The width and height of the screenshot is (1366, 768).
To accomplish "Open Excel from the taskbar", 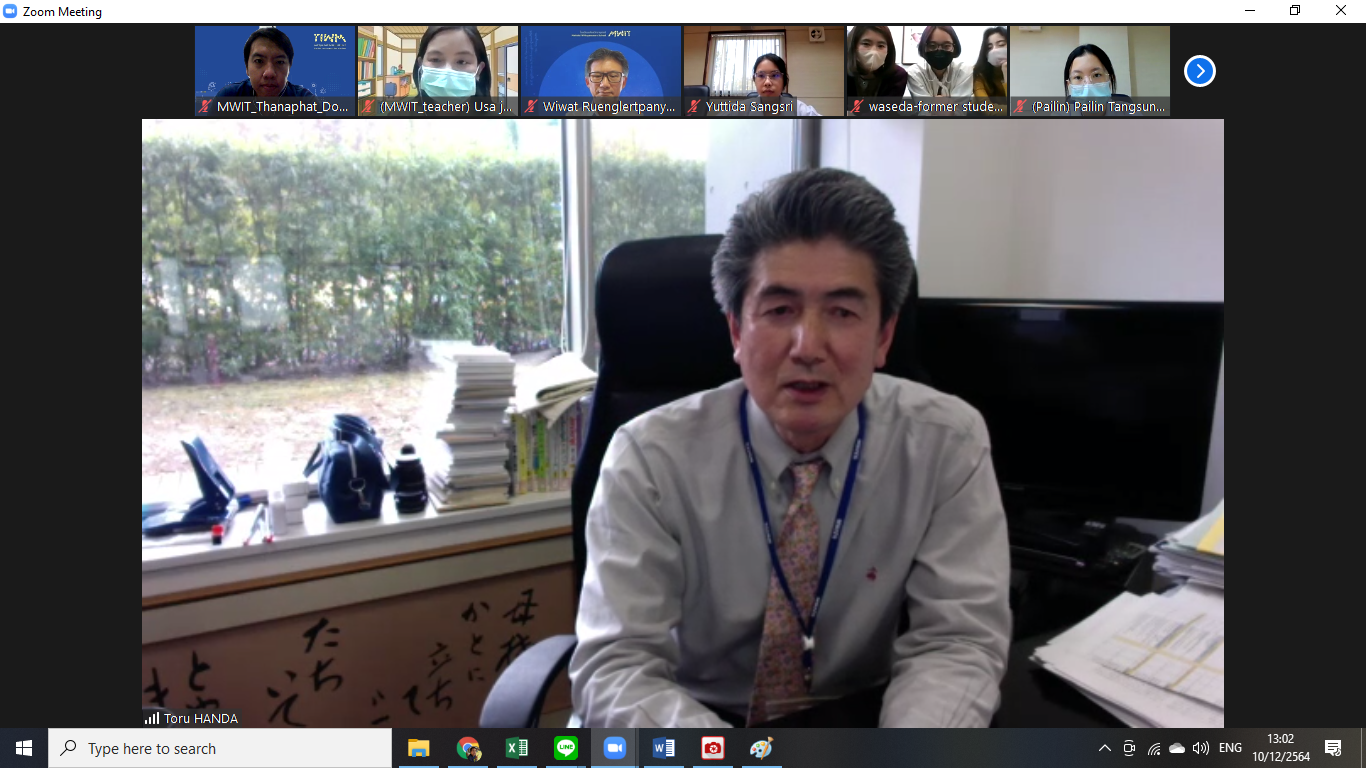I will tap(517, 748).
